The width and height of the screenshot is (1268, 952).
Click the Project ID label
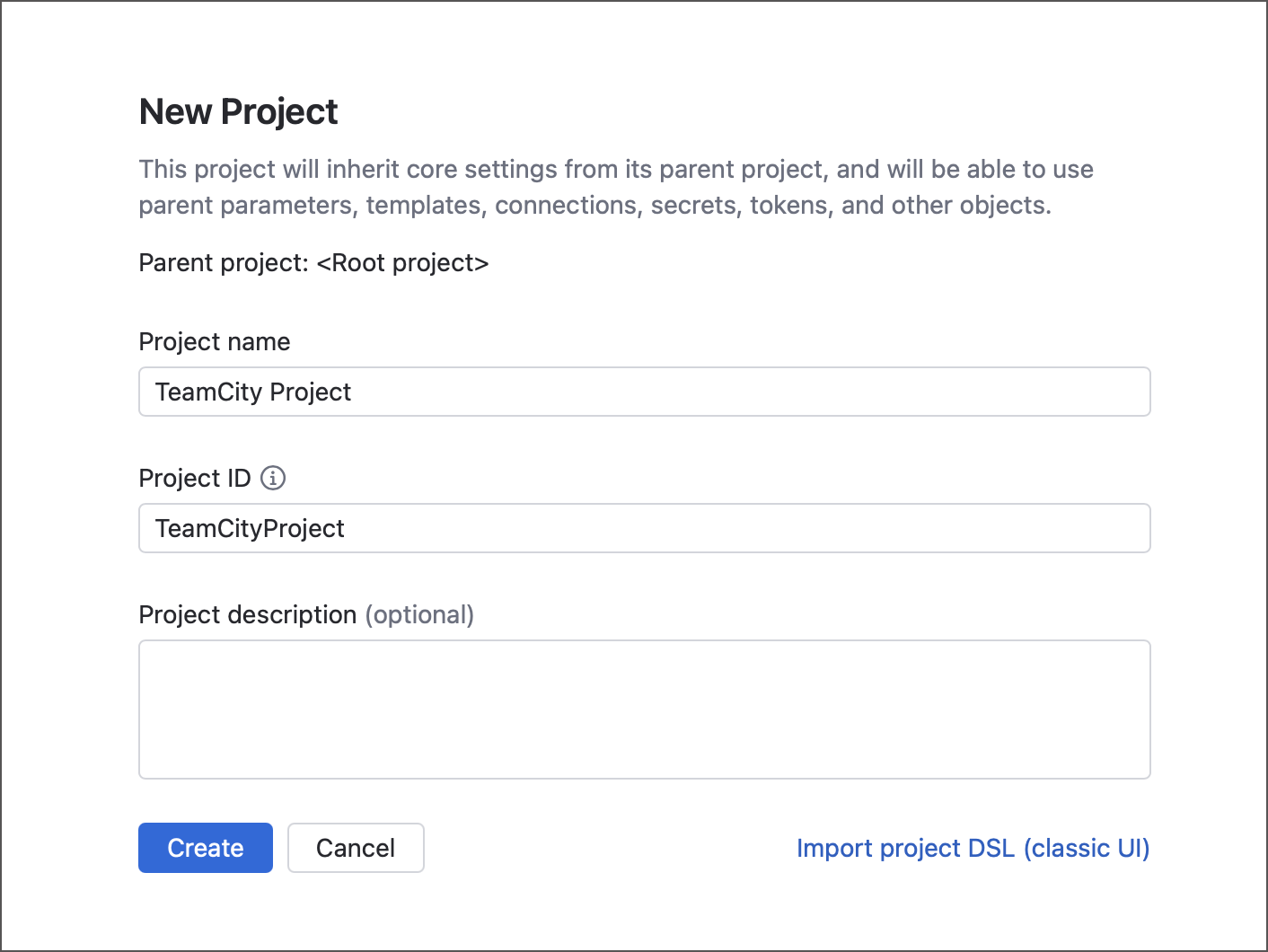194,478
